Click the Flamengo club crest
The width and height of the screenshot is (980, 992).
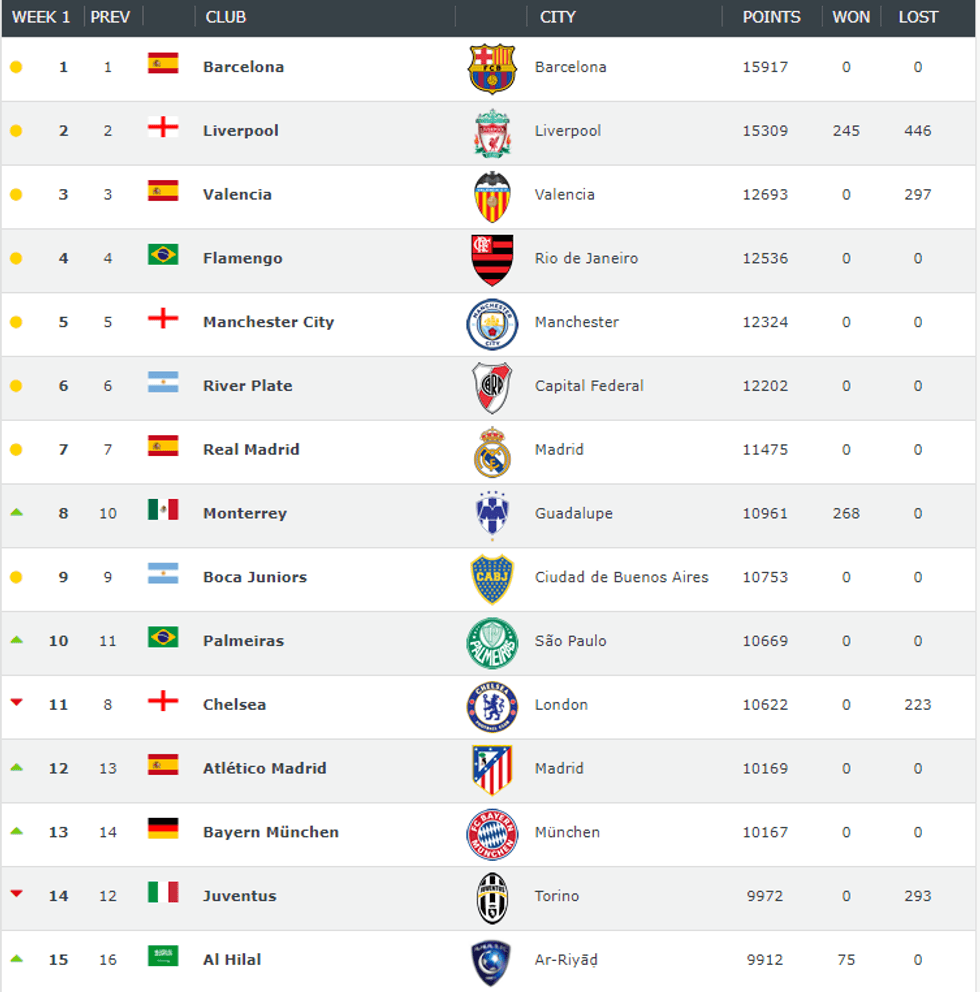(x=492, y=259)
